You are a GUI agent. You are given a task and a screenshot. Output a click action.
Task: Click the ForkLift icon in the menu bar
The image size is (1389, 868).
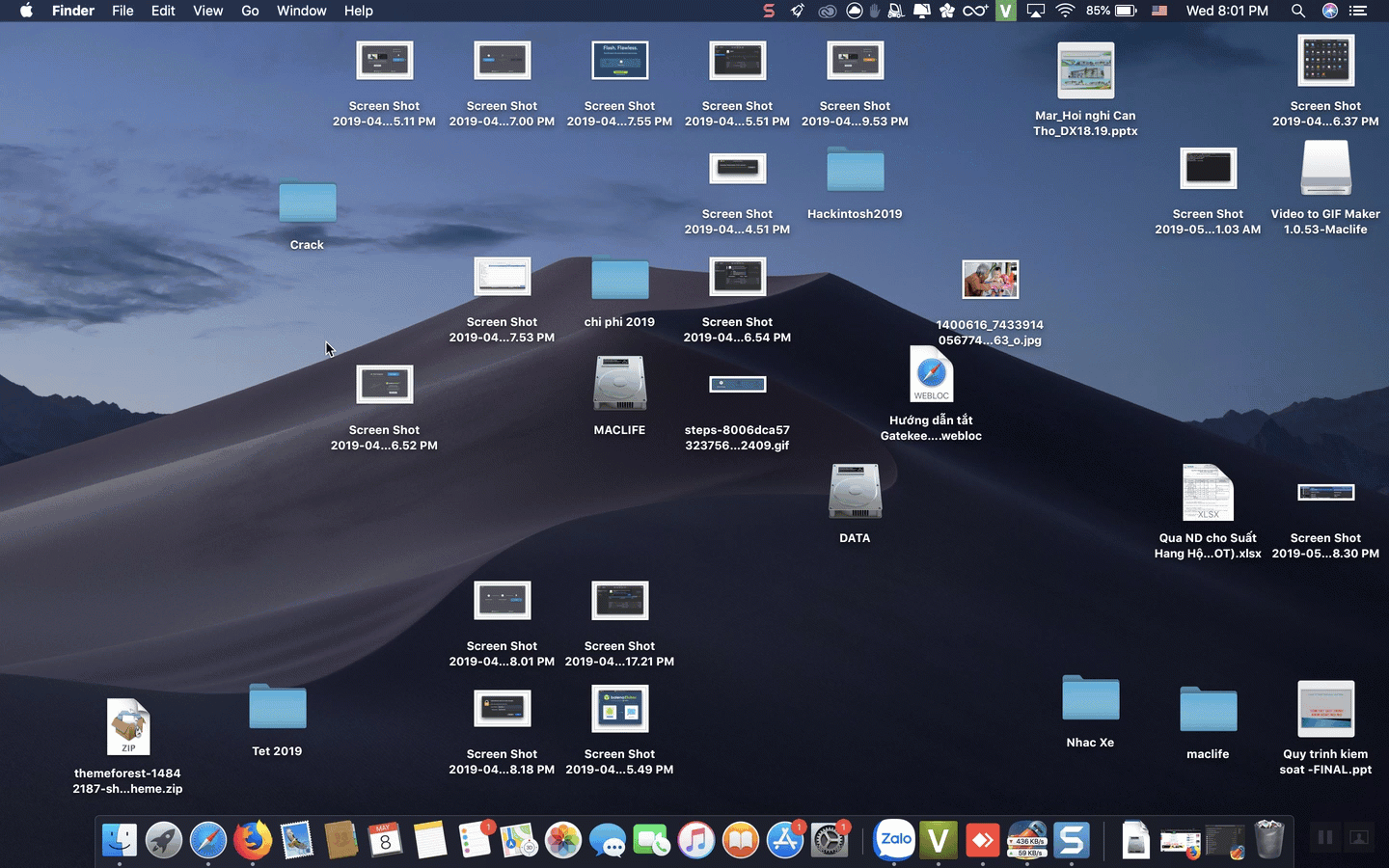pos(896,11)
